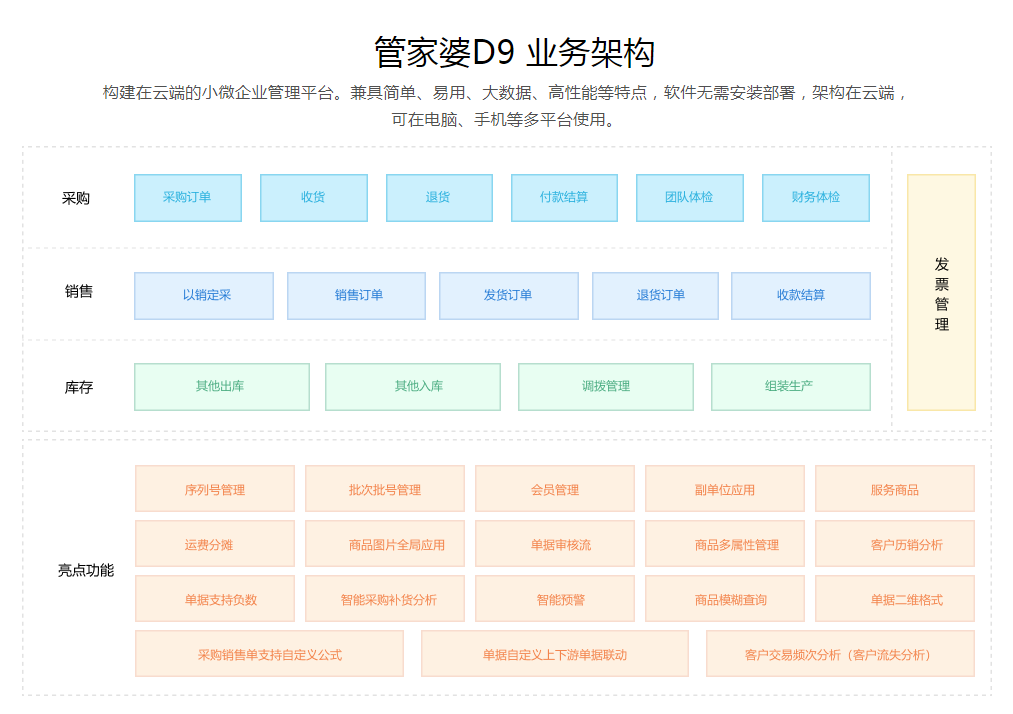The height and width of the screenshot is (714, 1013).
Task: Click the subtitle line starting with 可在电脑
Action: point(505,120)
